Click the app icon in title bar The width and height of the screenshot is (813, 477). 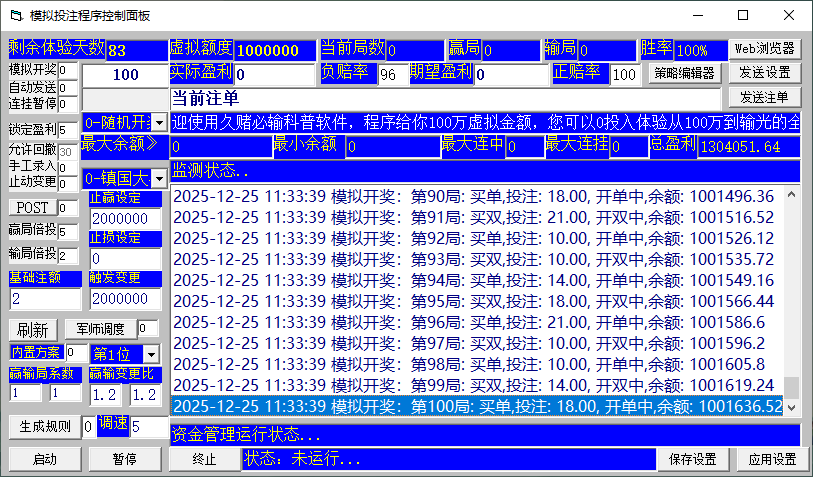(14, 16)
